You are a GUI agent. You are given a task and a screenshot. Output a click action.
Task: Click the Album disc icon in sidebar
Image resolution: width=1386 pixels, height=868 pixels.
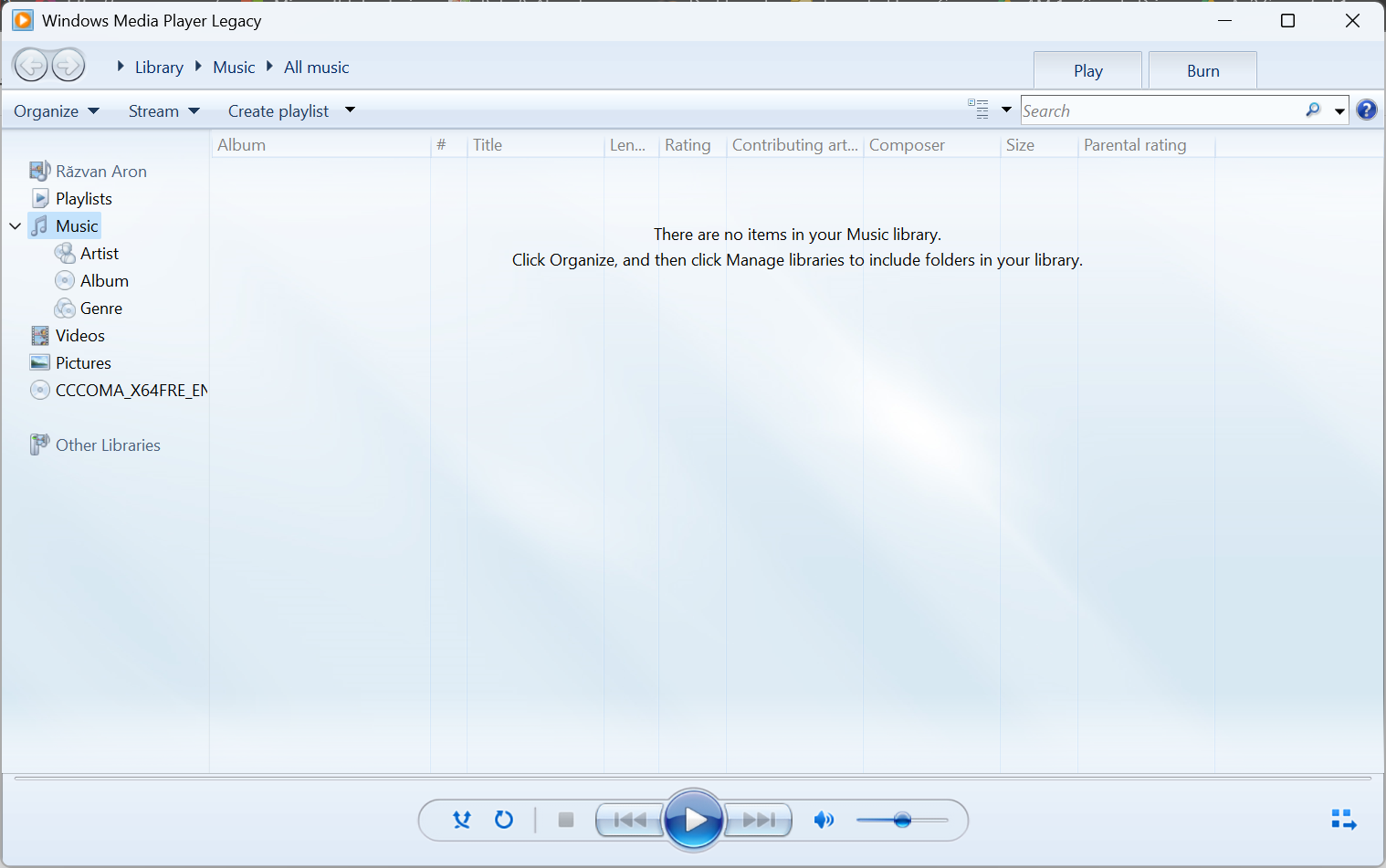tap(65, 280)
